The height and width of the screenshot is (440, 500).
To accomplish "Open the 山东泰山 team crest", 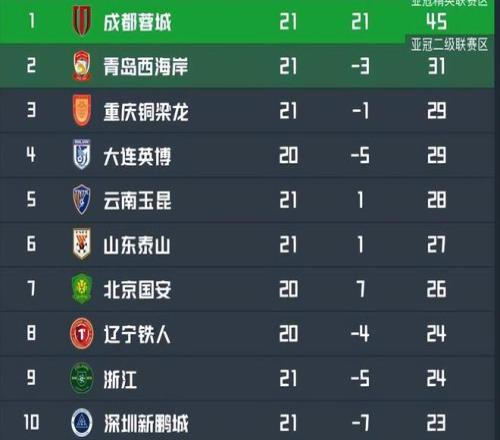I will [x=82, y=244].
